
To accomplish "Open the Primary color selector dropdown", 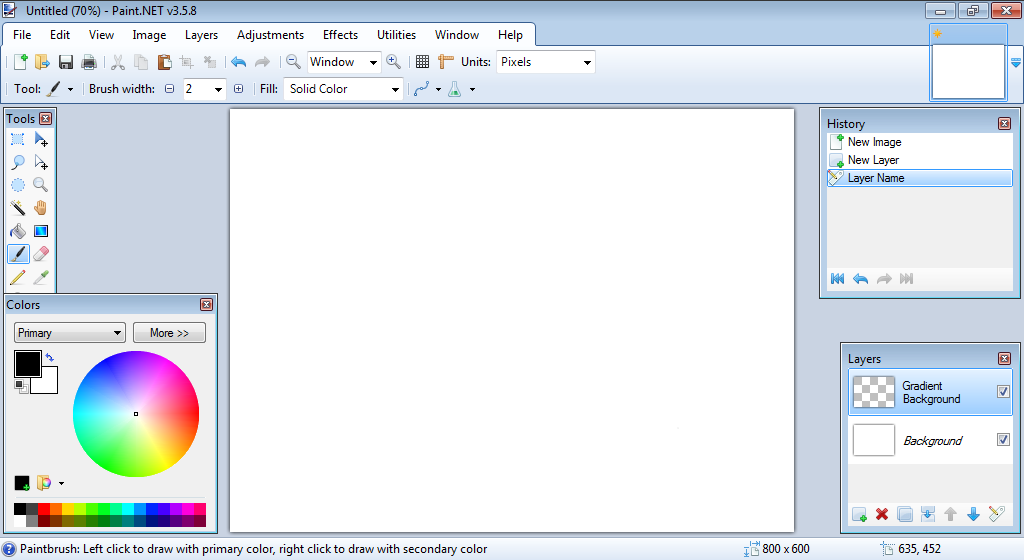I will coord(69,333).
